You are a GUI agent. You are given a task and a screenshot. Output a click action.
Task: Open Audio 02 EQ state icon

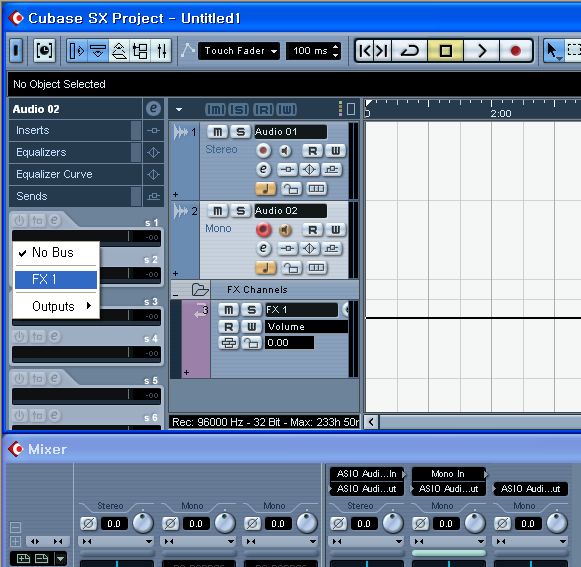point(309,249)
